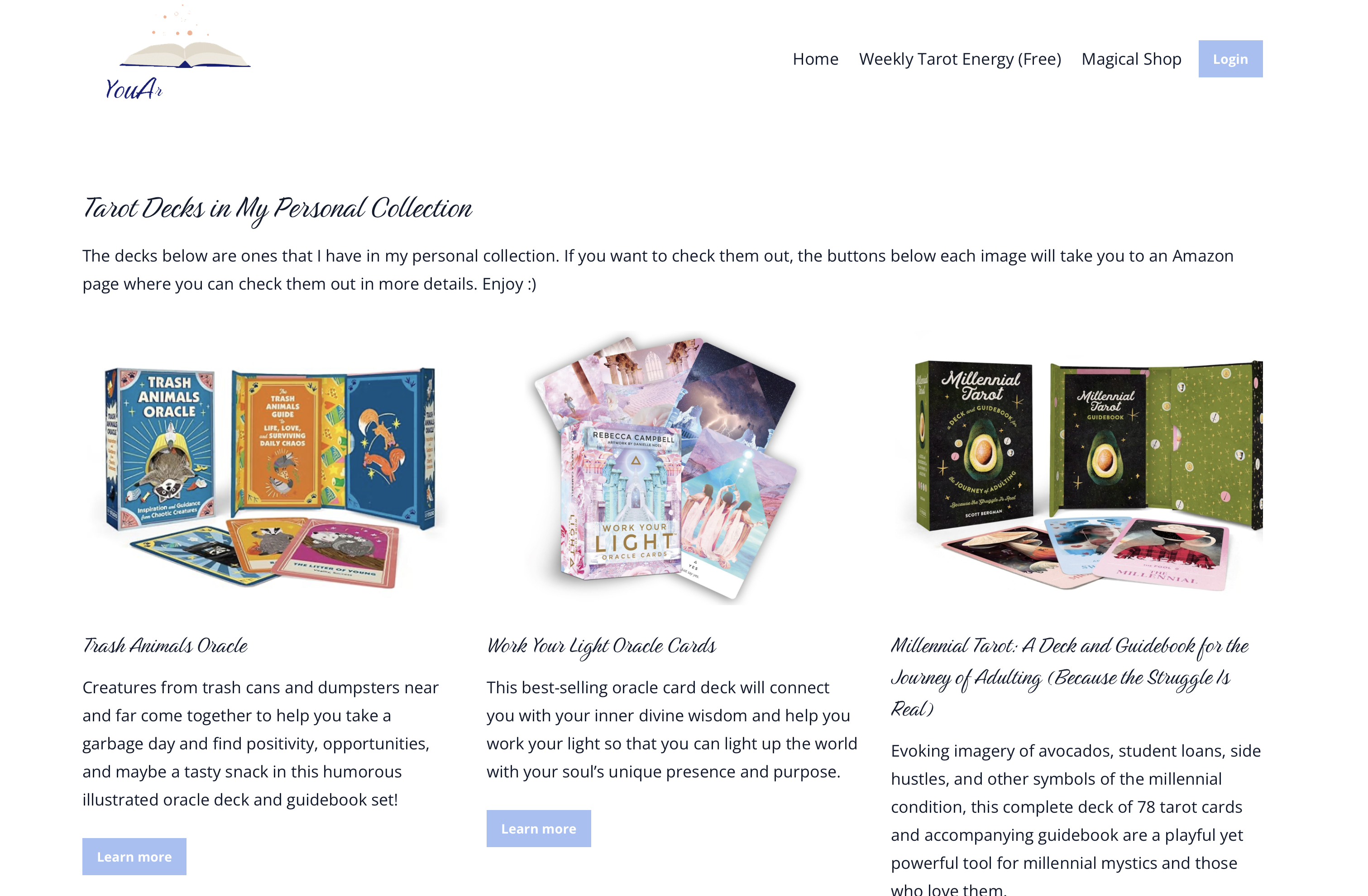
Task: Click the Login button
Action: coord(1229,59)
